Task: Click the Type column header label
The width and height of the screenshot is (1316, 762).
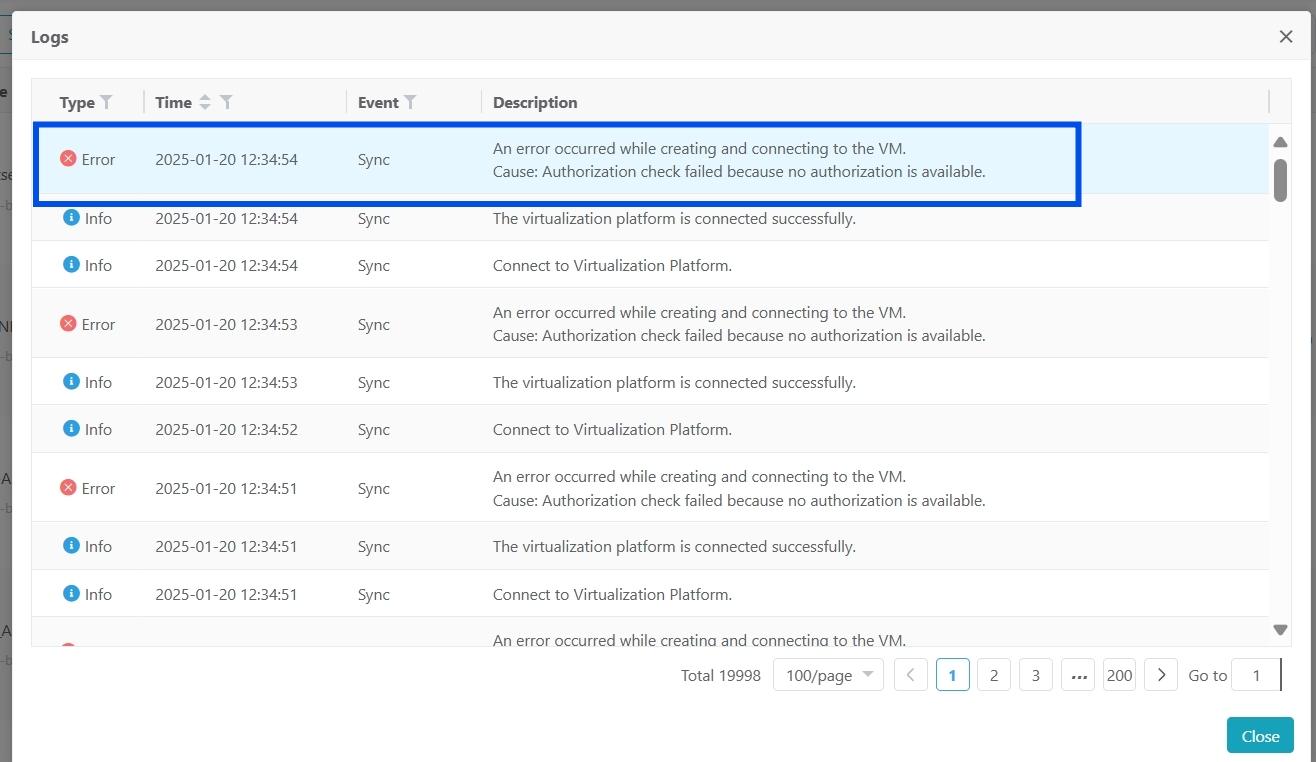Action: 77,102
